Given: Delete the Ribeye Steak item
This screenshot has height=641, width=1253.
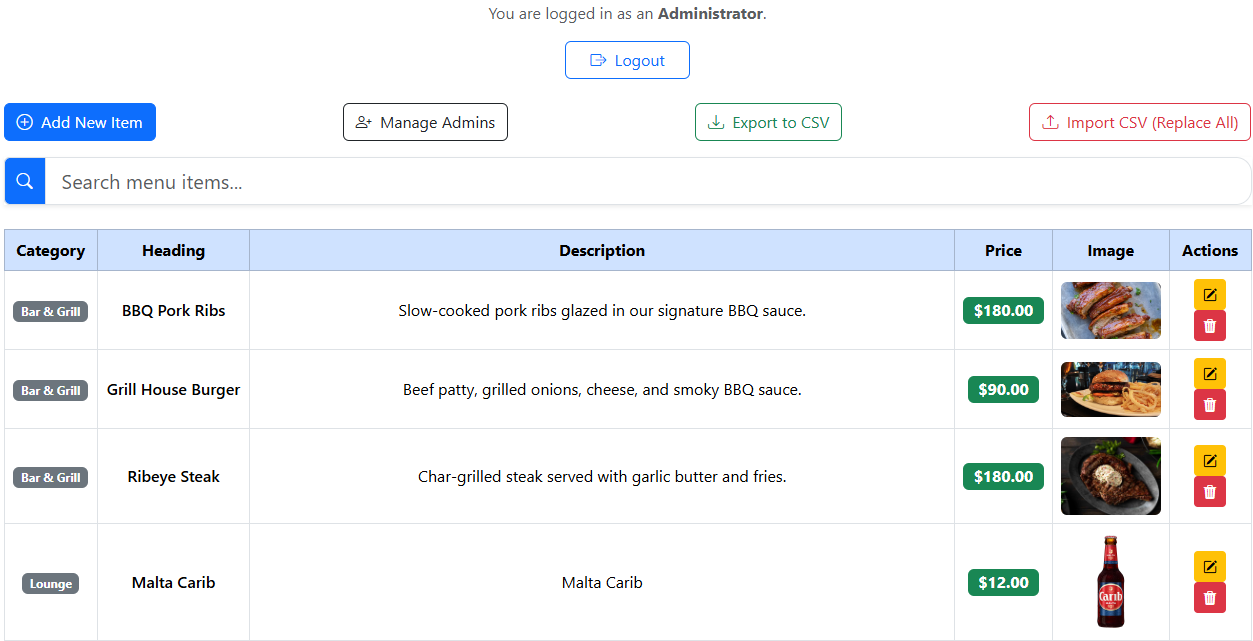Looking at the screenshot, I should pos(1209,491).
